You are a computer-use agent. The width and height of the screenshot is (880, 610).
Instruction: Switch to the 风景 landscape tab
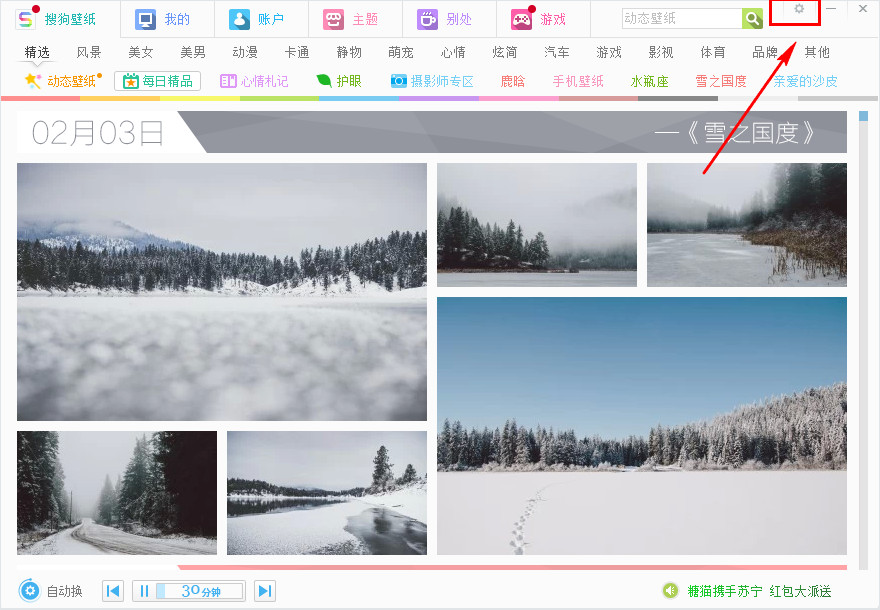click(x=88, y=52)
